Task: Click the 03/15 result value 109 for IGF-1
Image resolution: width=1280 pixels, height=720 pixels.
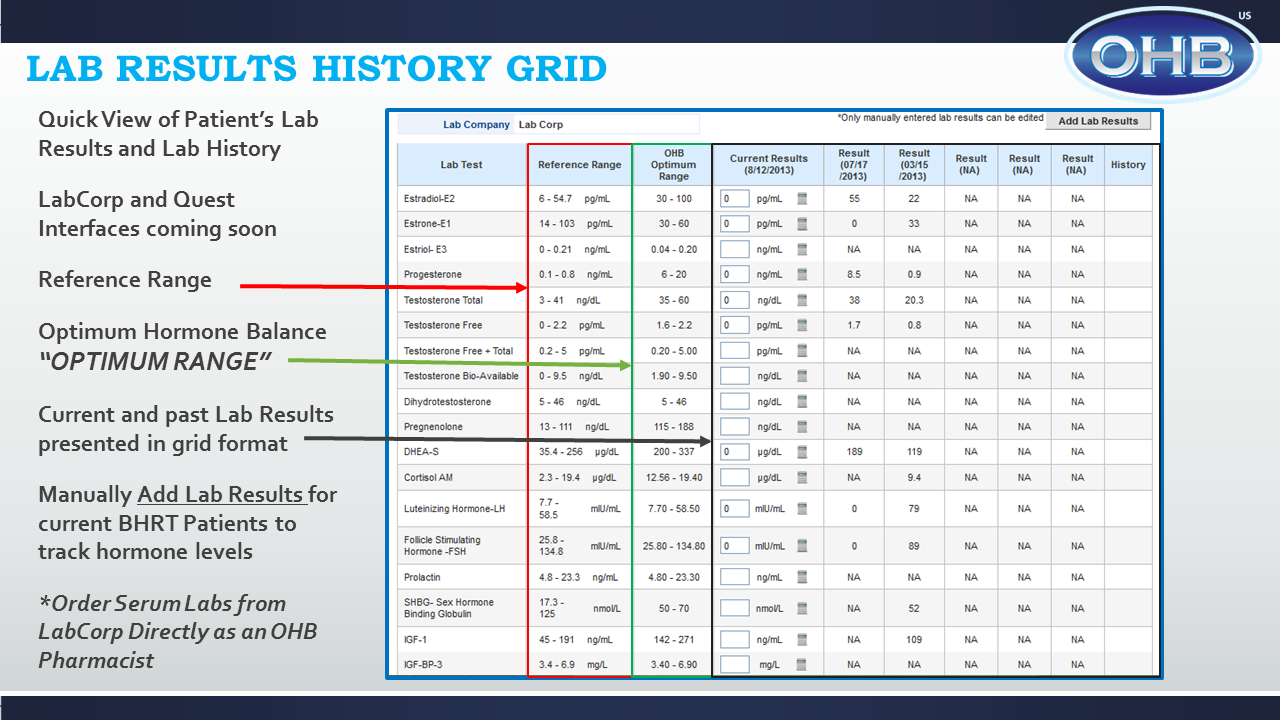Action: point(914,640)
